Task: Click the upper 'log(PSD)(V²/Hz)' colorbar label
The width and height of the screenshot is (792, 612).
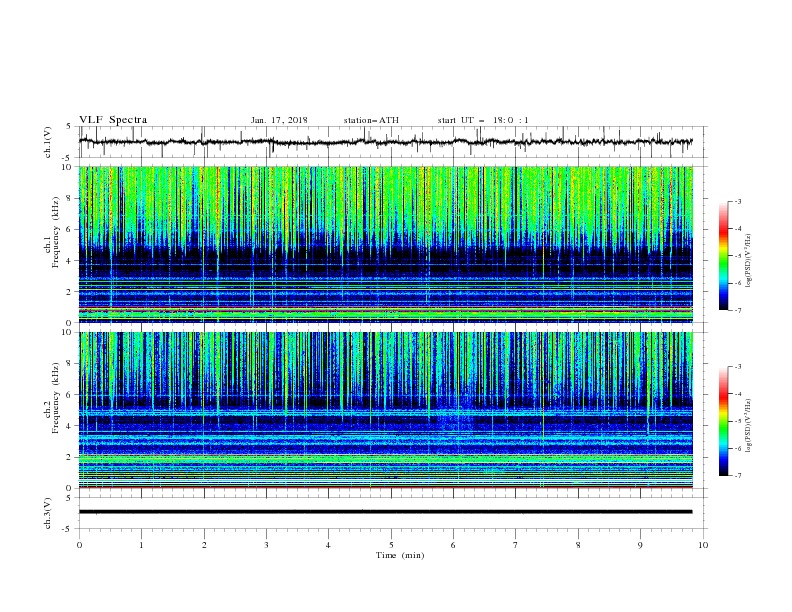Action: click(748, 261)
